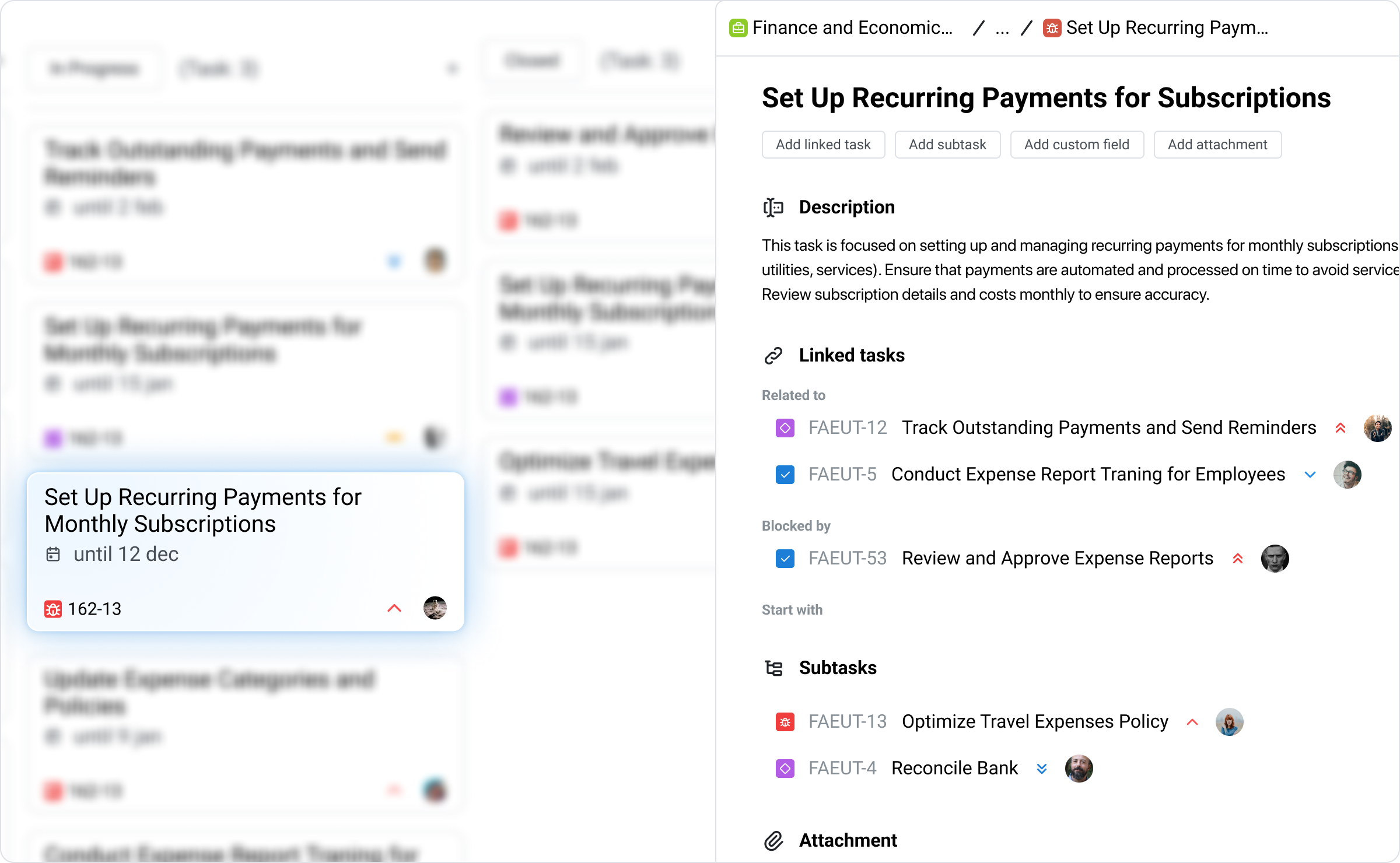Screen dimensions: 1400x863
Task: Click the purple diamond icon on FAEUT-12
Action: point(785,428)
